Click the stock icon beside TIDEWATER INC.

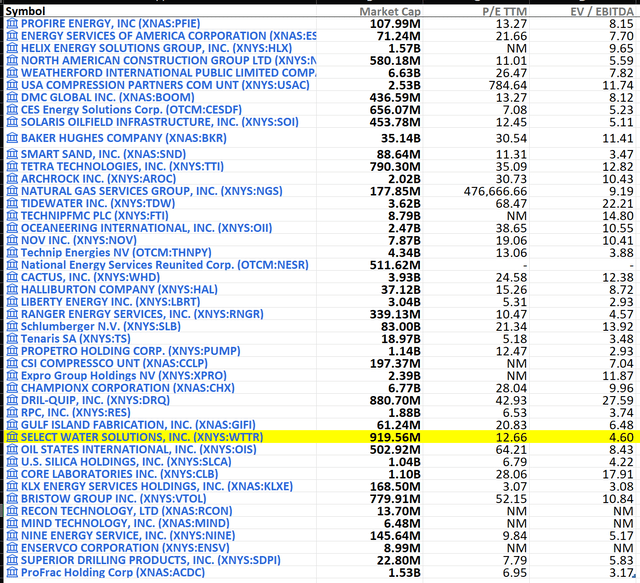(12, 203)
